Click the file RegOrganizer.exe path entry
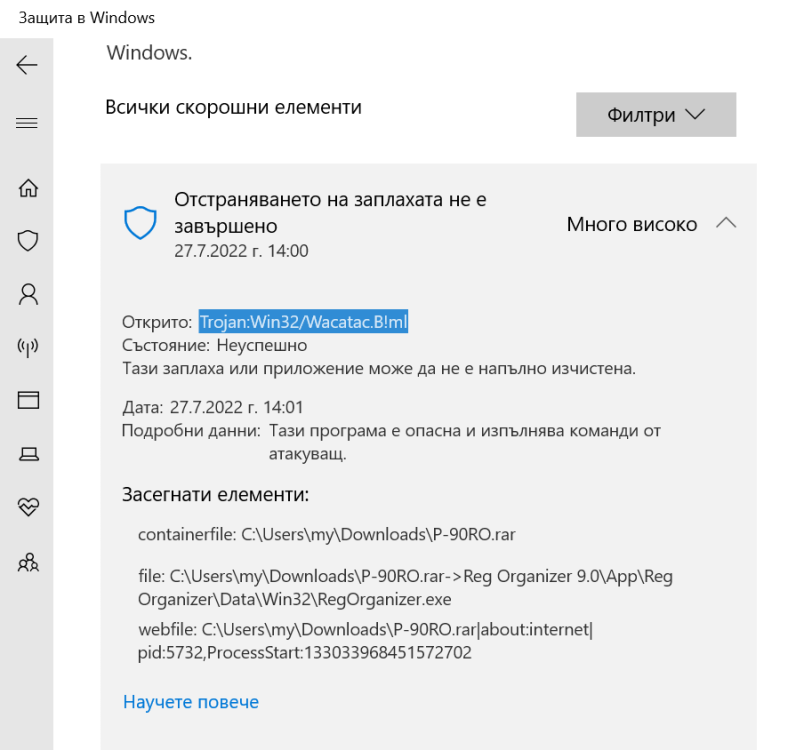This screenshot has height=750, width=804. pos(405,587)
